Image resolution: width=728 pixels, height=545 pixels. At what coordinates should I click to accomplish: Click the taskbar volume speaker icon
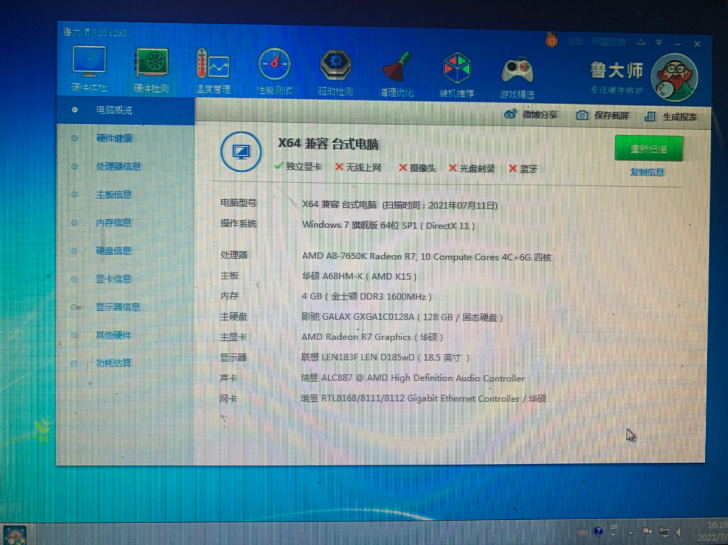(x=679, y=532)
